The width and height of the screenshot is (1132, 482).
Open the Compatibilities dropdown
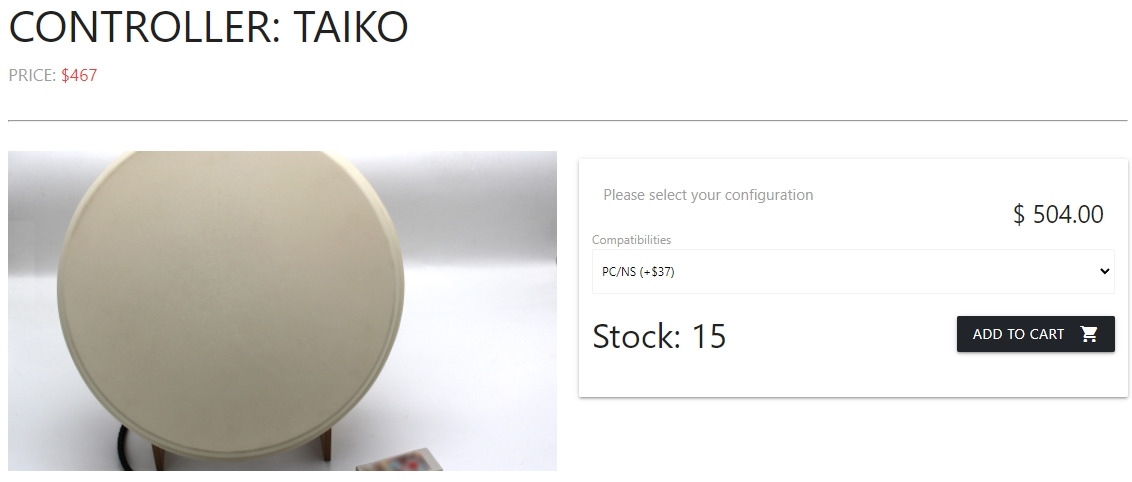click(853, 271)
